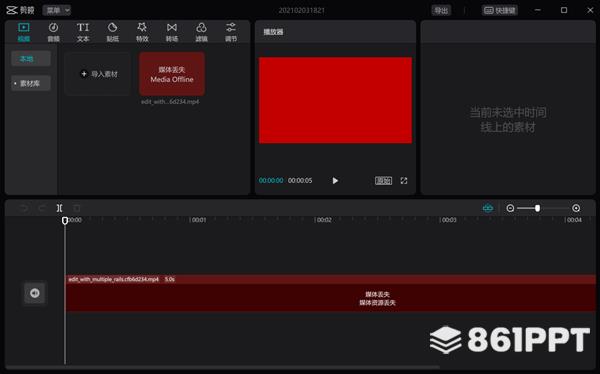Click the 导出 (Export) button

tap(441, 10)
